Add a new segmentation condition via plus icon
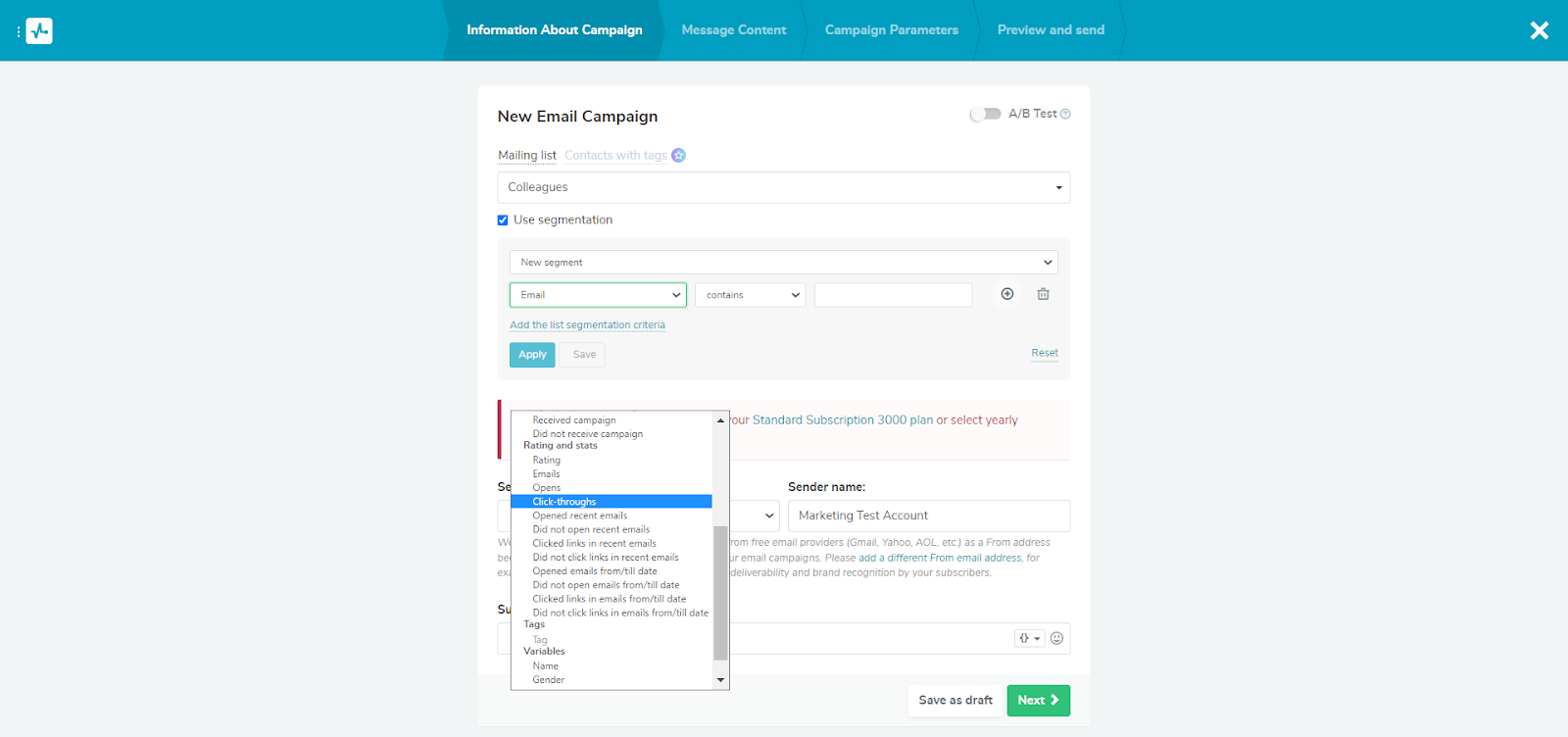Screen dimensions: 1568x737 (x=1006, y=294)
